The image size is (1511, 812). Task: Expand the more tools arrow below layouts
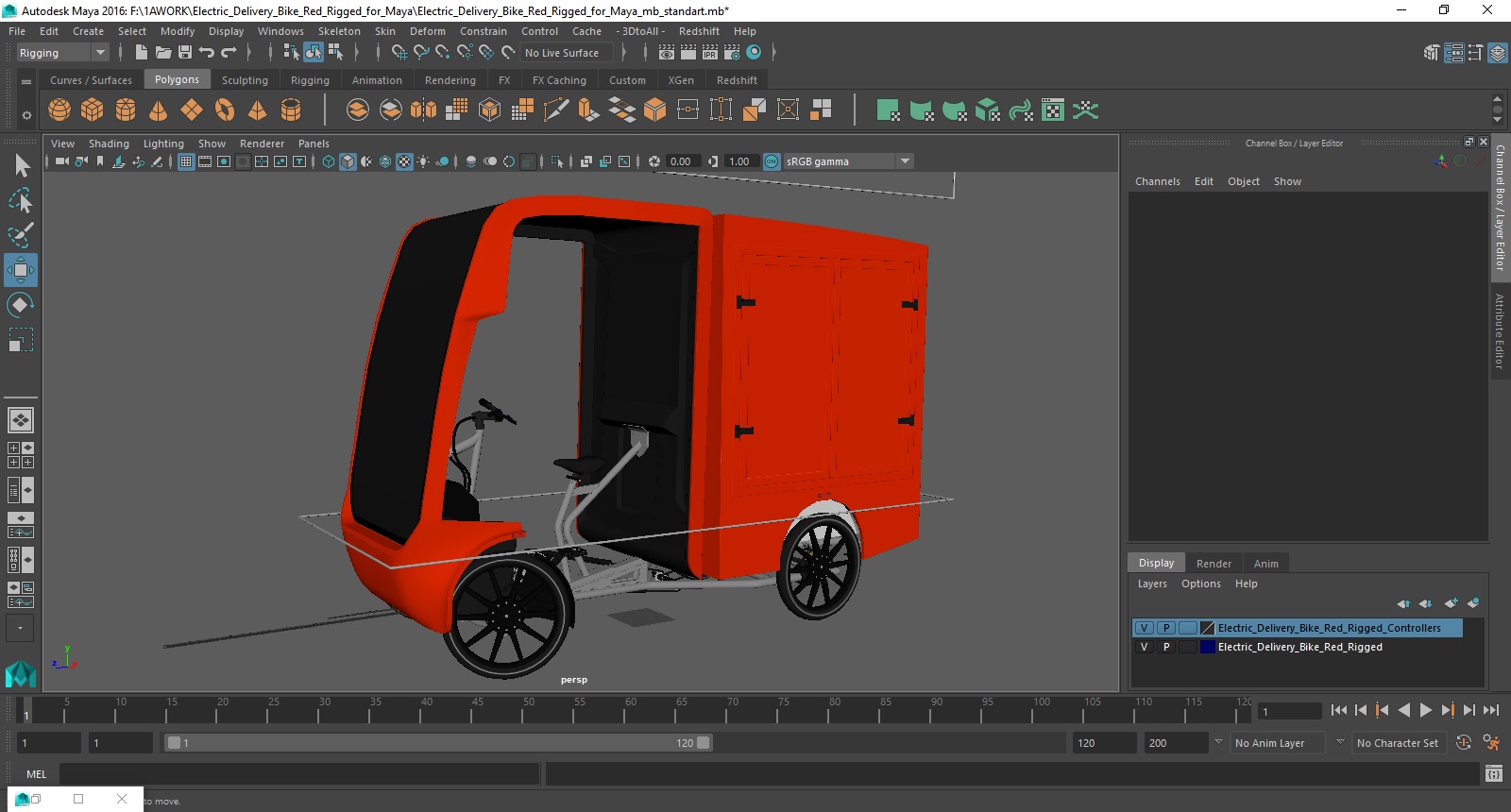click(x=20, y=628)
